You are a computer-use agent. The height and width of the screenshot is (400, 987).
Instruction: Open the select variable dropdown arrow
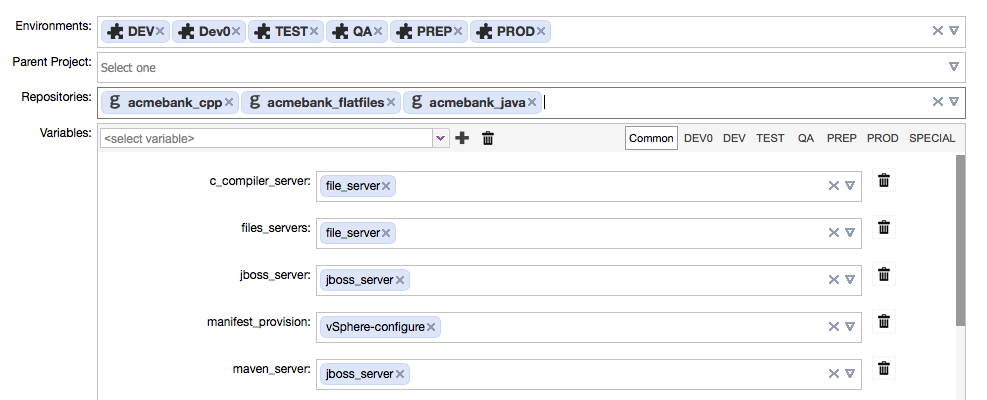point(441,138)
